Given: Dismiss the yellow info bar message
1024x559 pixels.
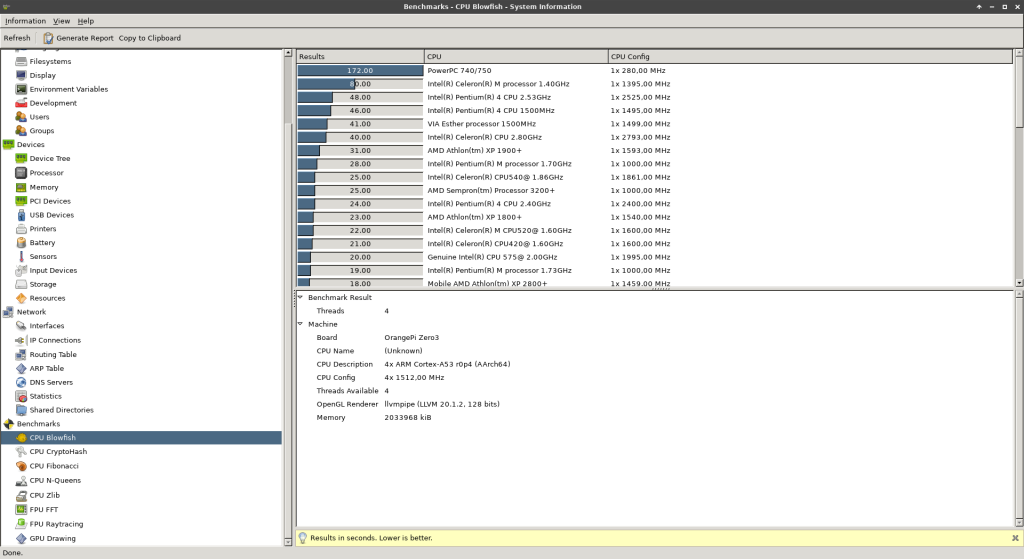Looking at the screenshot, I should [1015, 538].
